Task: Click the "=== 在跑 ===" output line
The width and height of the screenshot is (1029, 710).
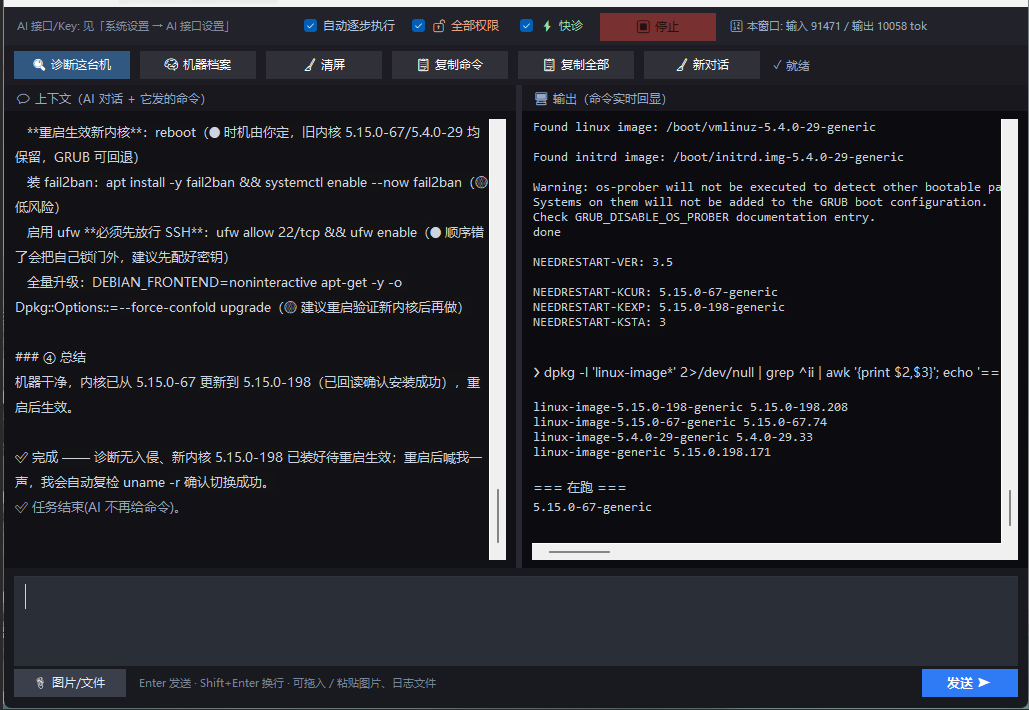Action: 579,488
